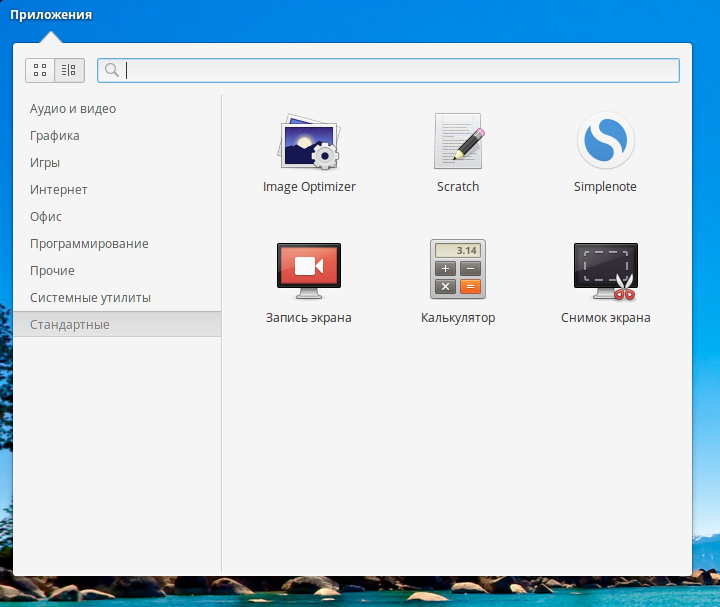Choose the Интернет category

(59, 190)
